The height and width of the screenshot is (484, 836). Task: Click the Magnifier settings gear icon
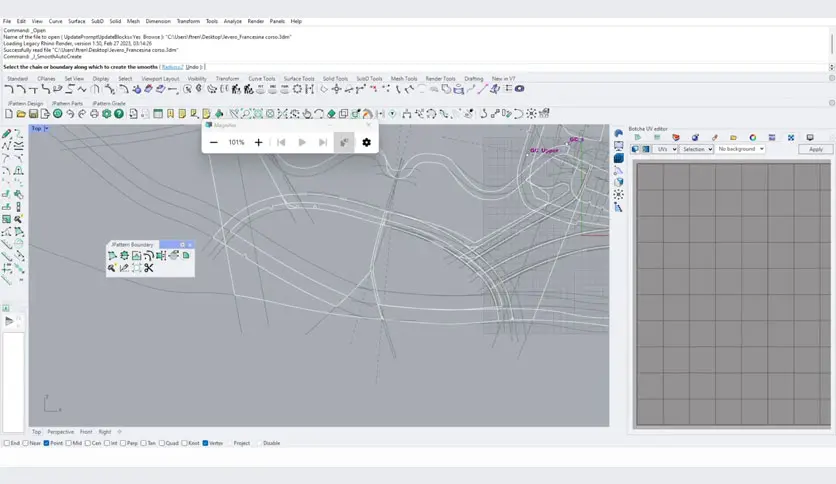366,142
